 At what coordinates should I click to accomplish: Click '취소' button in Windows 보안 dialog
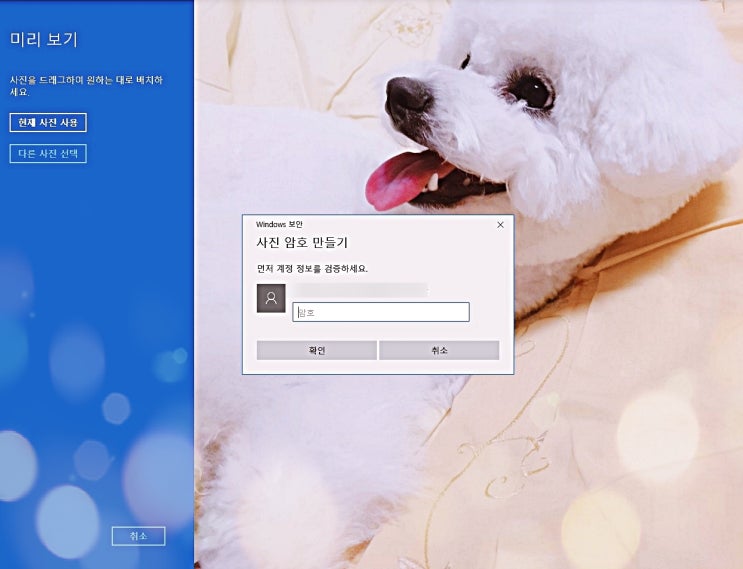pos(439,350)
